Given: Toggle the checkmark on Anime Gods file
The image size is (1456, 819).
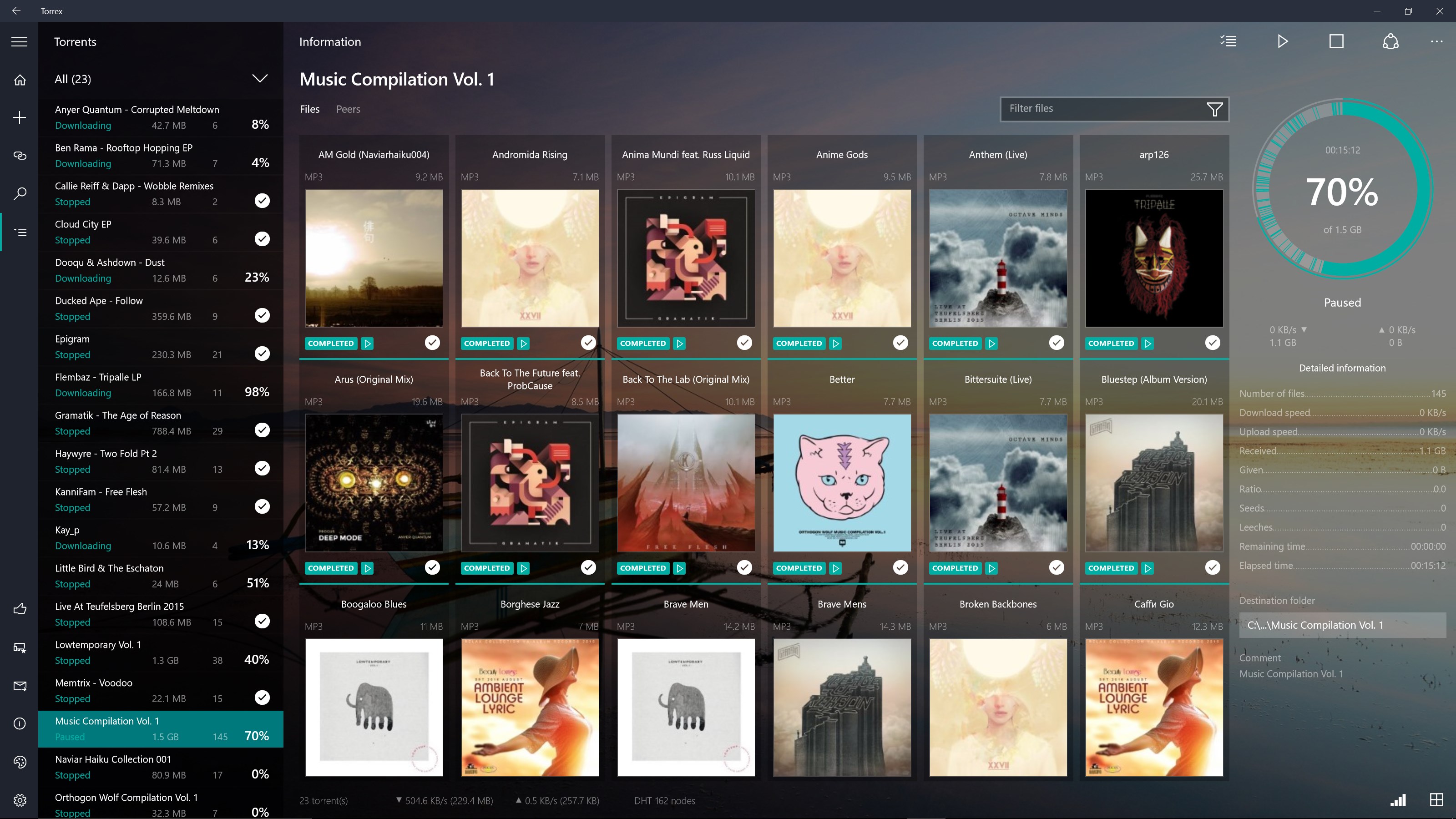Looking at the screenshot, I should click(x=900, y=343).
